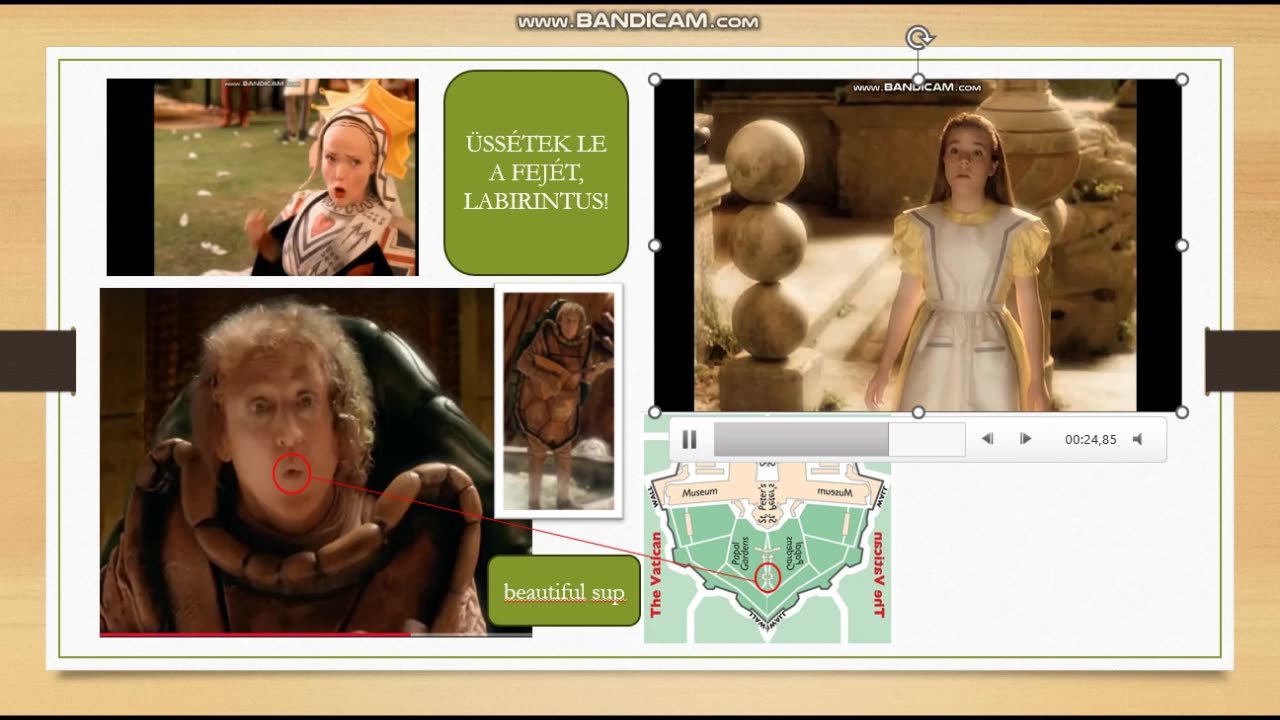Pause the video playback
The height and width of the screenshot is (720, 1280).
[689, 439]
